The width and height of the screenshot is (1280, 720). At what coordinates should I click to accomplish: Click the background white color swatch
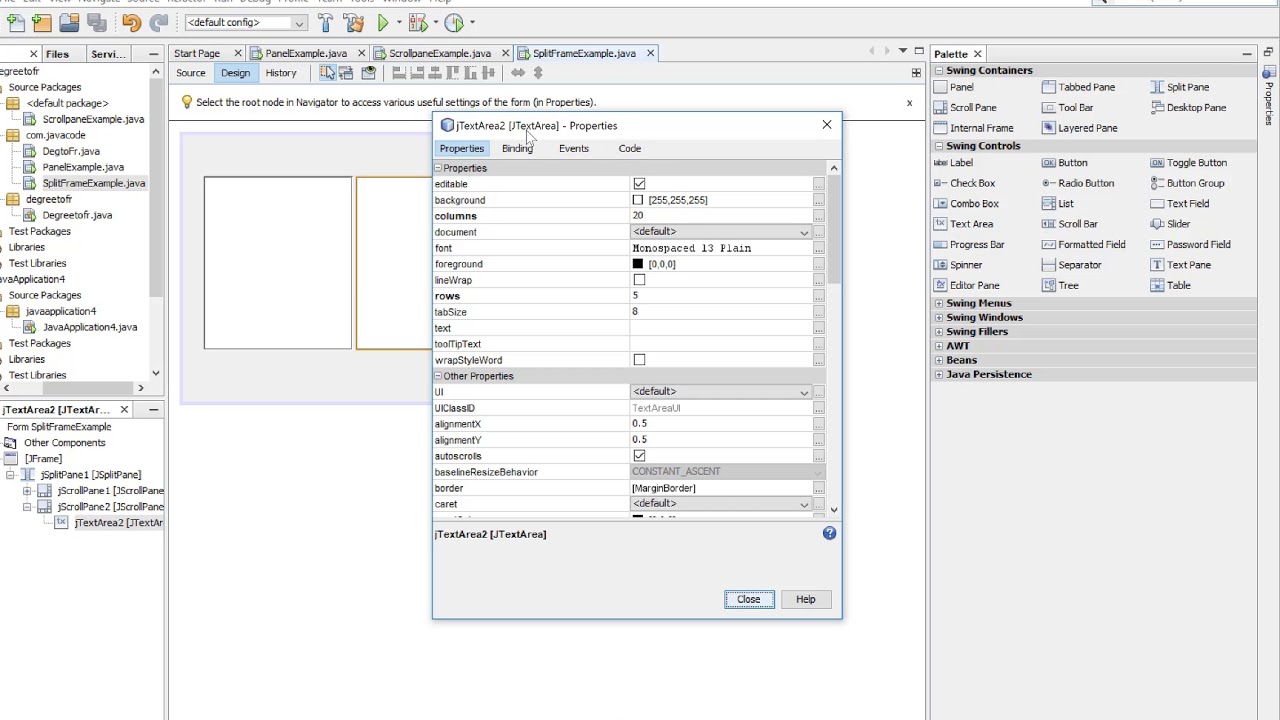pyautogui.click(x=638, y=200)
